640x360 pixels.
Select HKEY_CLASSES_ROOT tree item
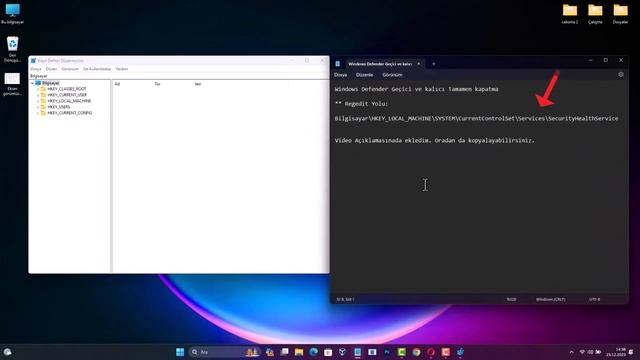67,89
